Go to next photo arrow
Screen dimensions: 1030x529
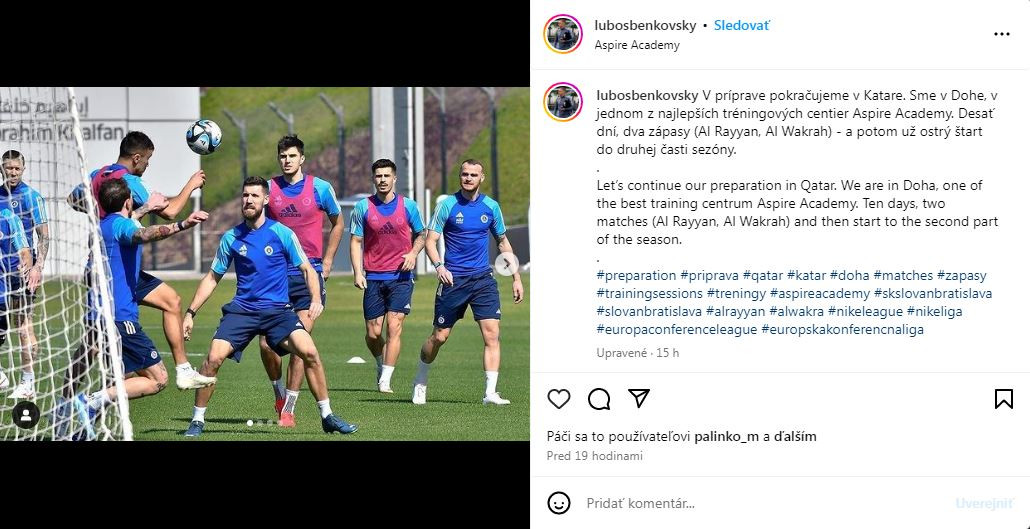pyautogui.click(x=505, y=264)
